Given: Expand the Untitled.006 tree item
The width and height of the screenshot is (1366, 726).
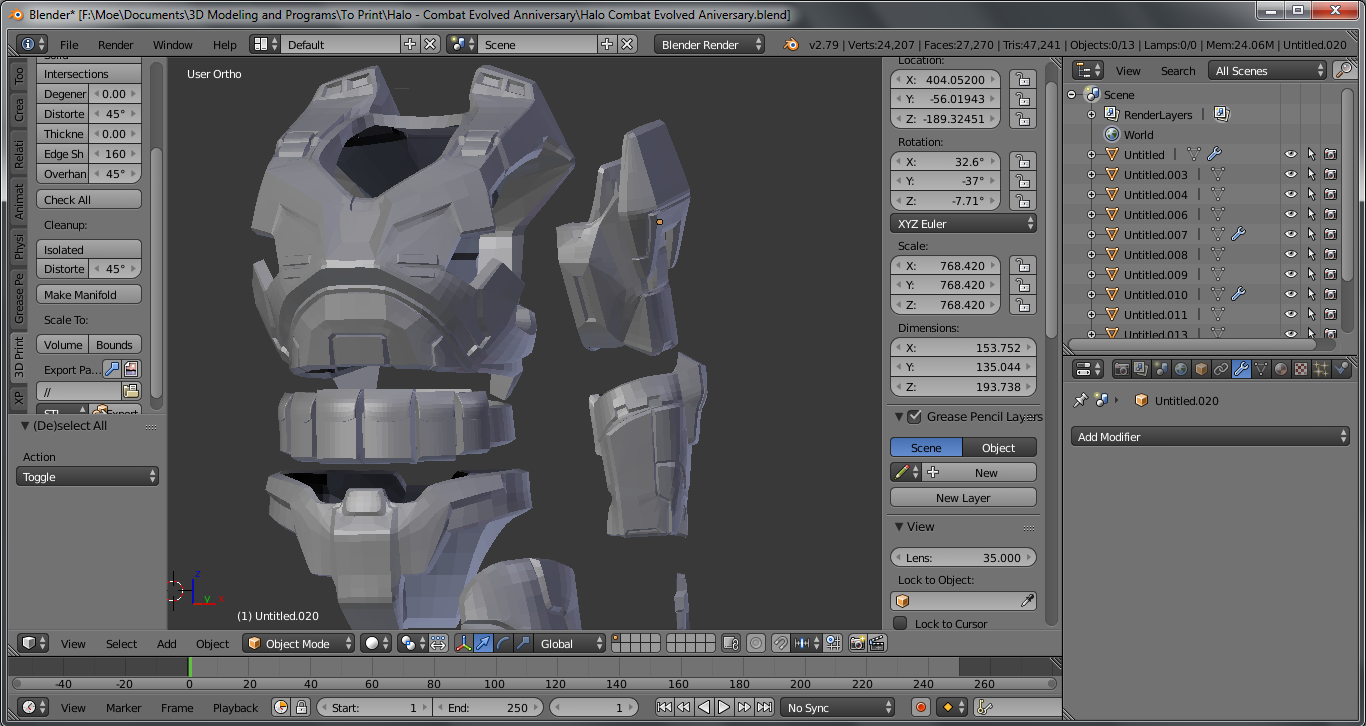Looking at the screenshot, I should (1091, 215).
